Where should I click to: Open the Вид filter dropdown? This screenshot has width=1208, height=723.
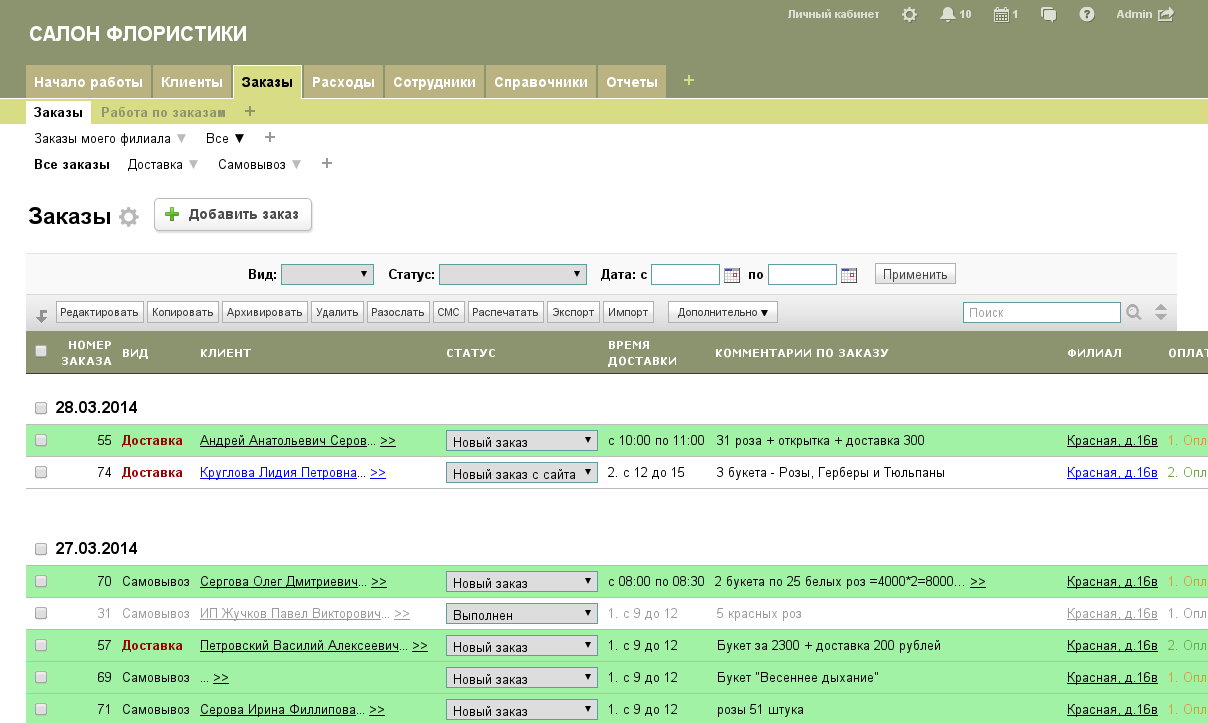327,275
